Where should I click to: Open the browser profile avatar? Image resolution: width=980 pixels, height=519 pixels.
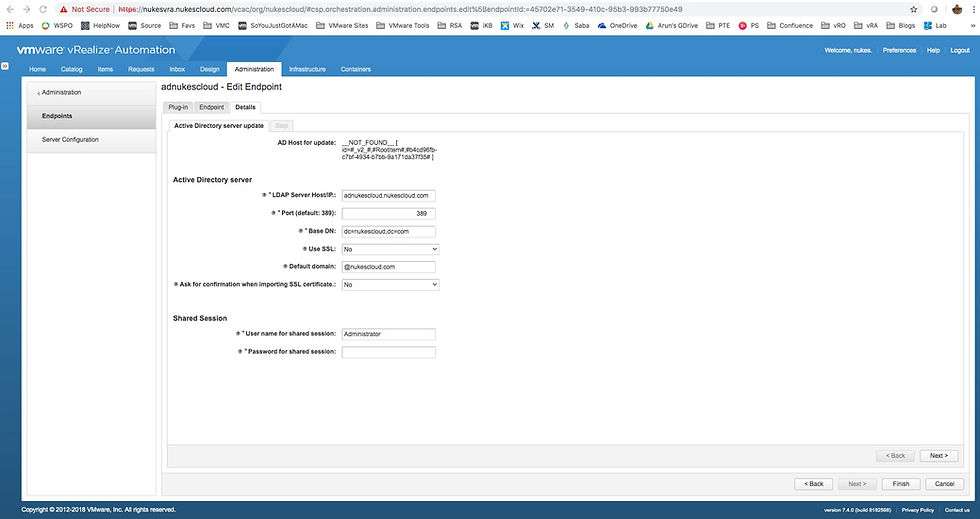957,9
